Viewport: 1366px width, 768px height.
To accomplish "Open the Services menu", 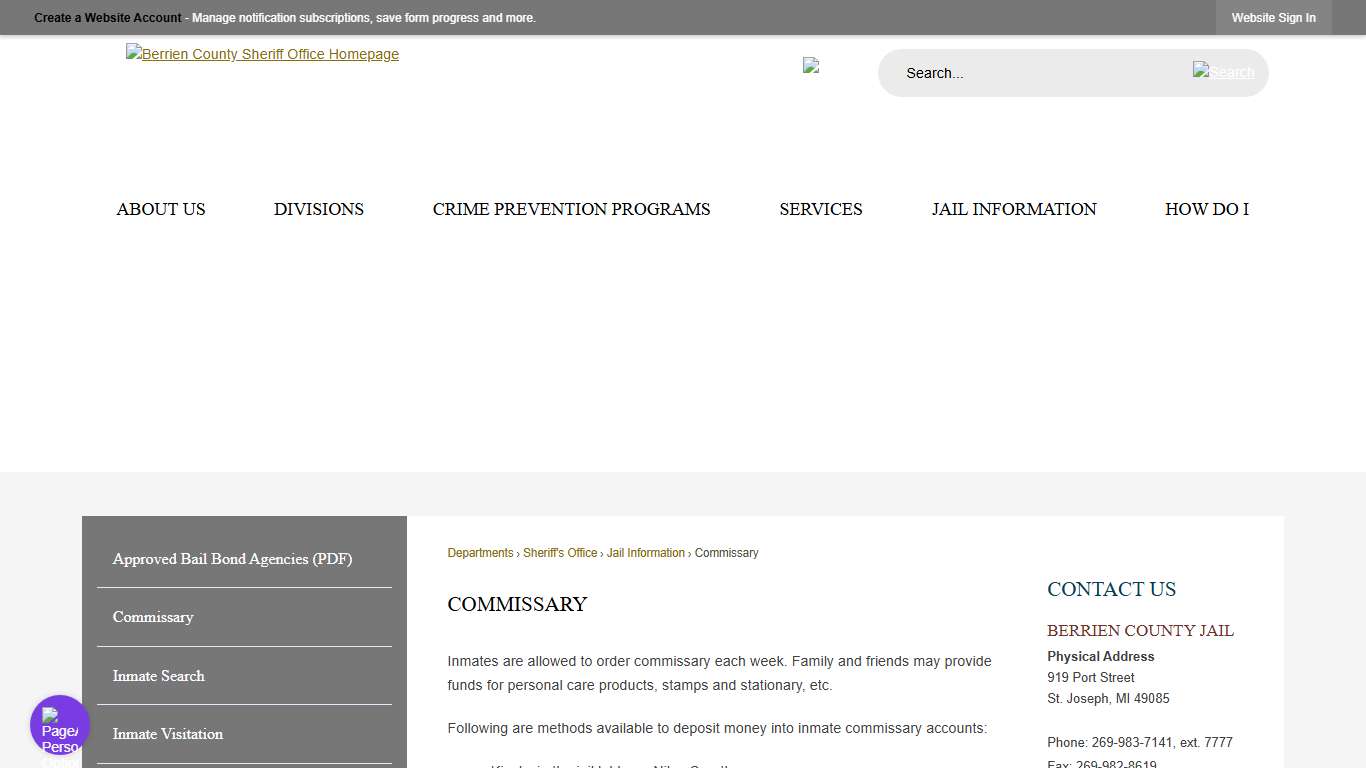I will [821, 209].
